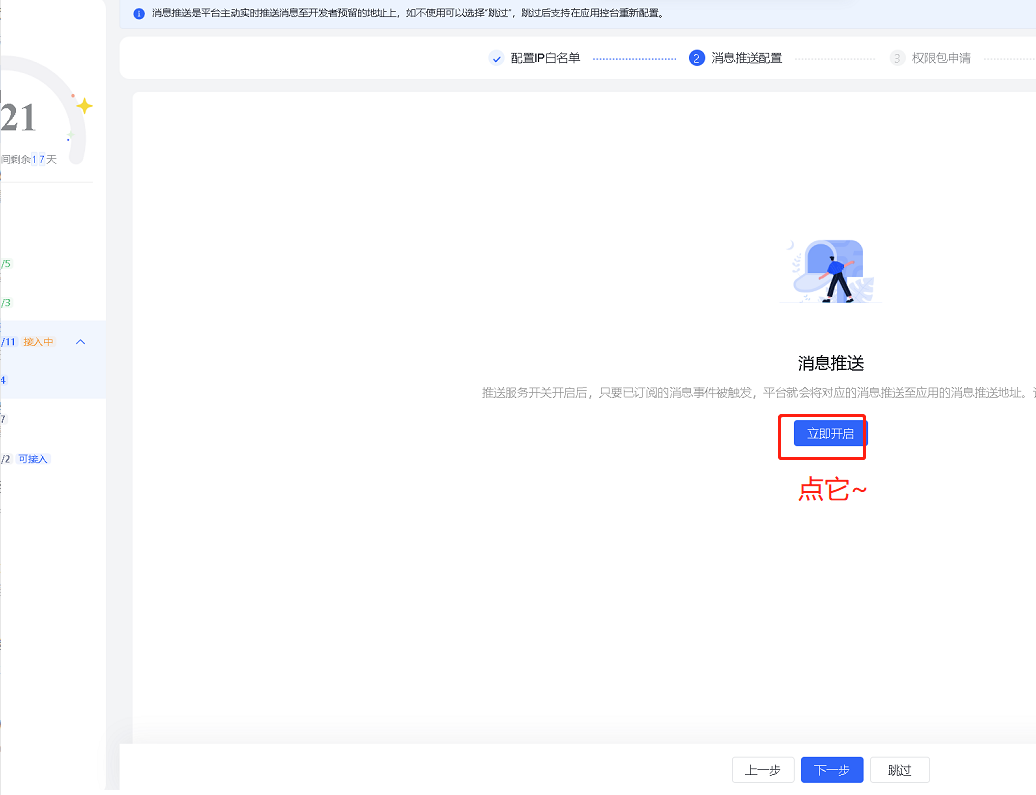1036x795 pixels.
Task: Click the completed checkmark icon for 配置IP白名单
Action: (496, 58)
